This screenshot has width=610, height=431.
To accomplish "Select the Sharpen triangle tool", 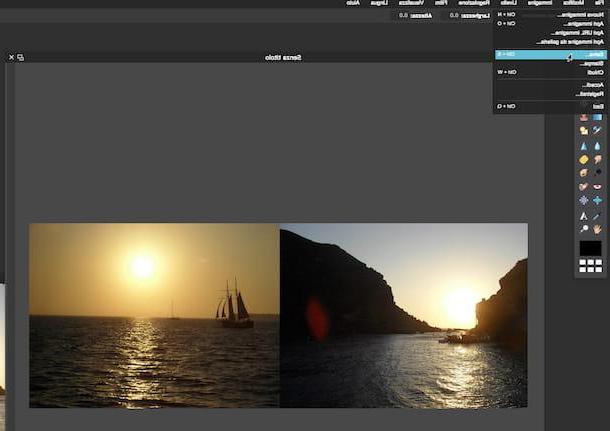I will [x=584, y=146].
